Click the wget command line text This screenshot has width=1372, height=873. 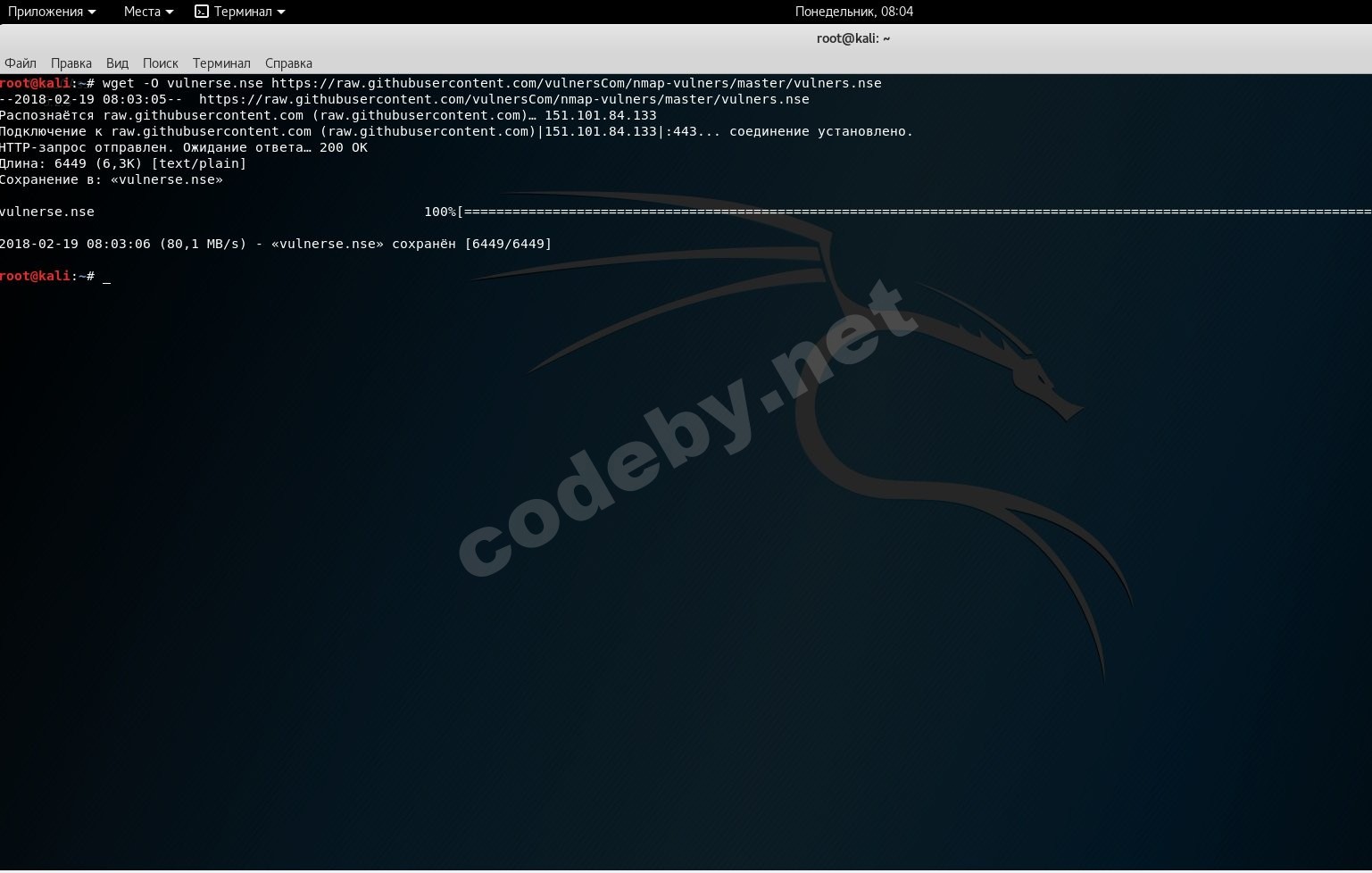point(492,83)
